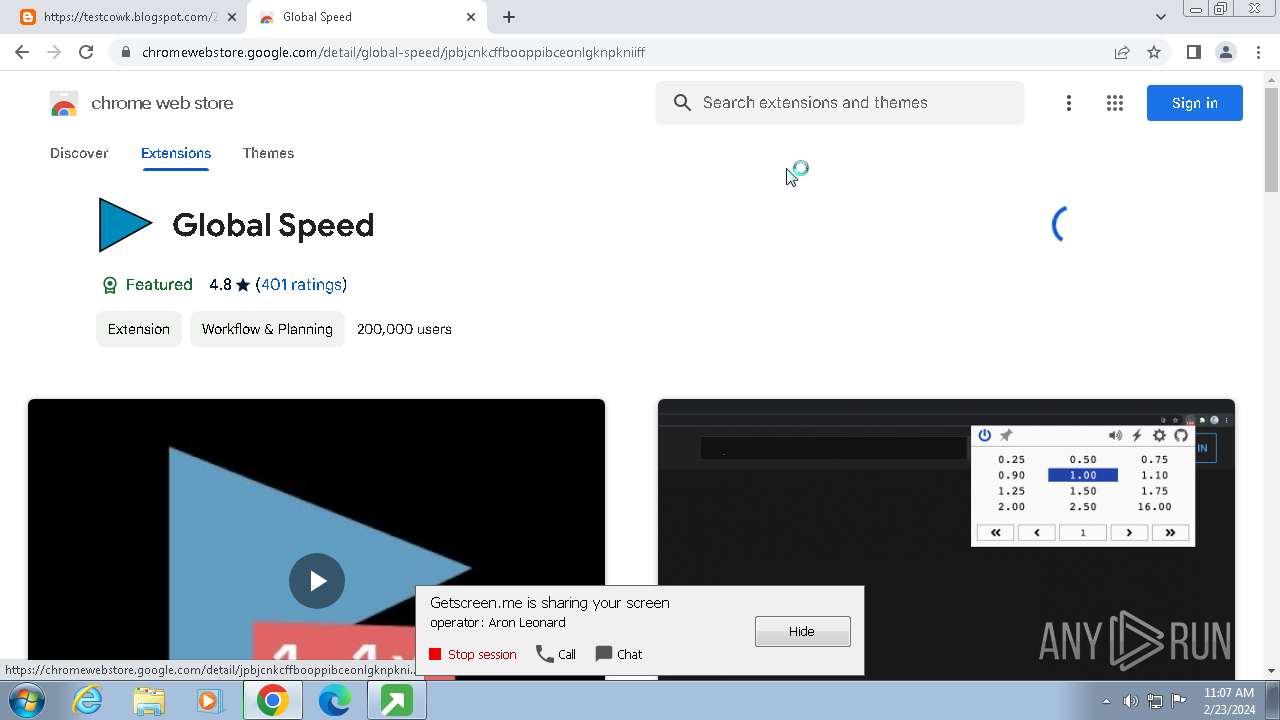Play the Global Speed preview video
Image resolution: width=1280 pixels, height=720 pixels.
coord(317,581)
